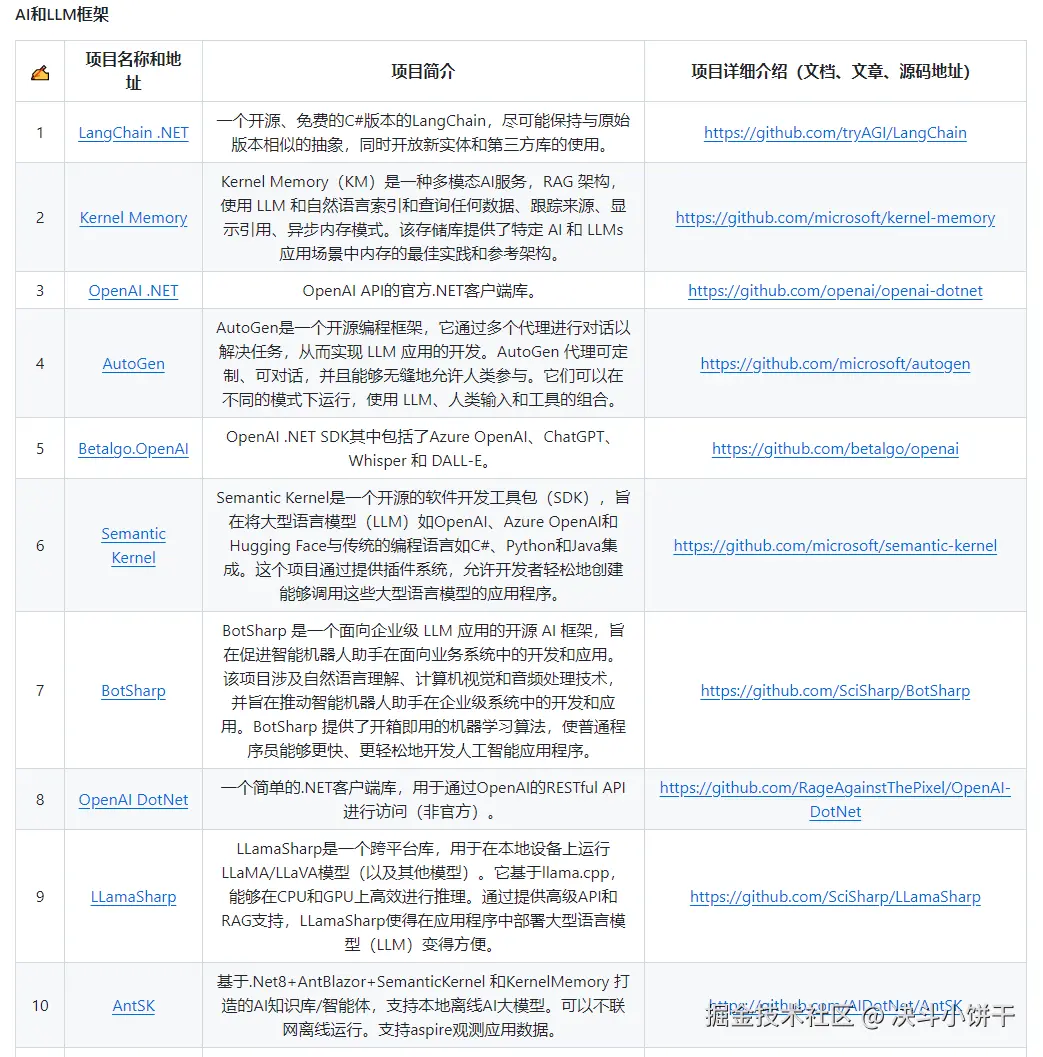Visit github.com/microsoft/kernel-memory URL
Viewport: 1043px width, 1057px height.
point(835,218)
